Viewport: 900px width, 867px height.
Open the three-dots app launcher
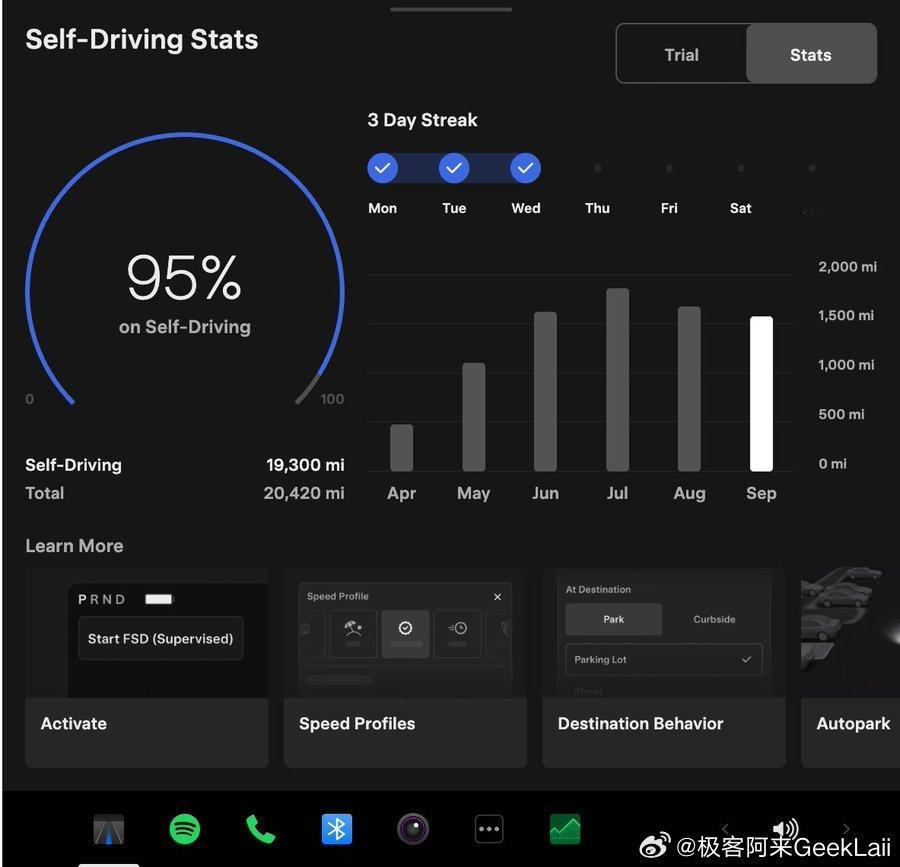tap(489, 829)
